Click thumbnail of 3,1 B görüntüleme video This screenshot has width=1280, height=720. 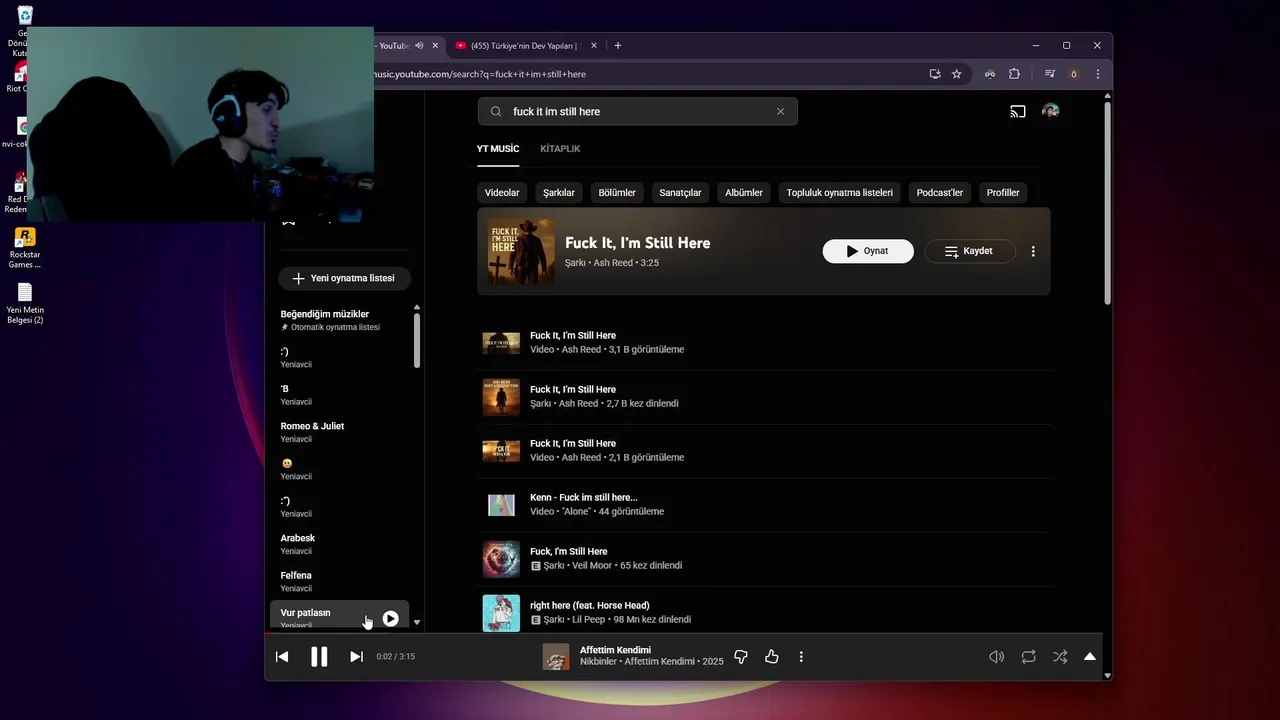[x=501, y=343]
